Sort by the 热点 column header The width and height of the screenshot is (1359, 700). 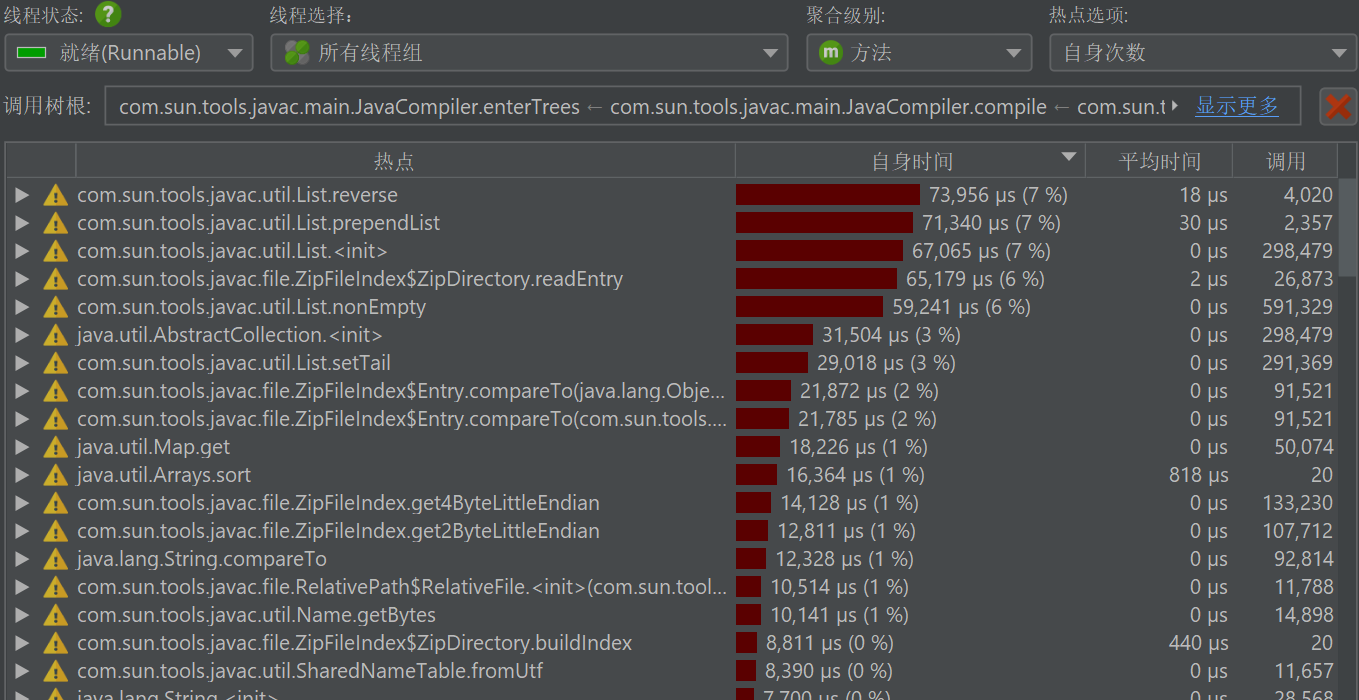pos(394,161)
